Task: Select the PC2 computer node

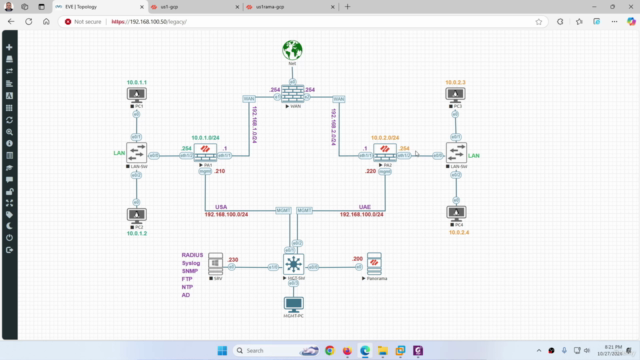Action: pos(136,216)
